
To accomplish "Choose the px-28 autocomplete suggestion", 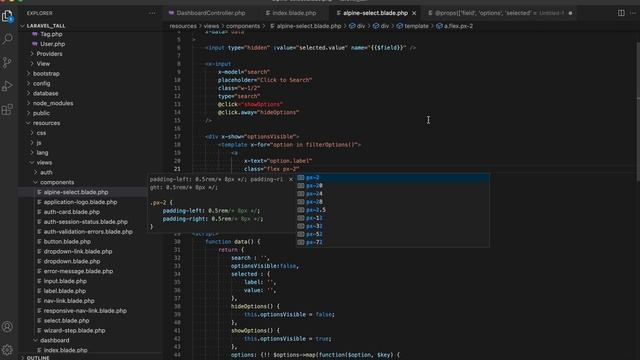I will click(x=393, y=202).
